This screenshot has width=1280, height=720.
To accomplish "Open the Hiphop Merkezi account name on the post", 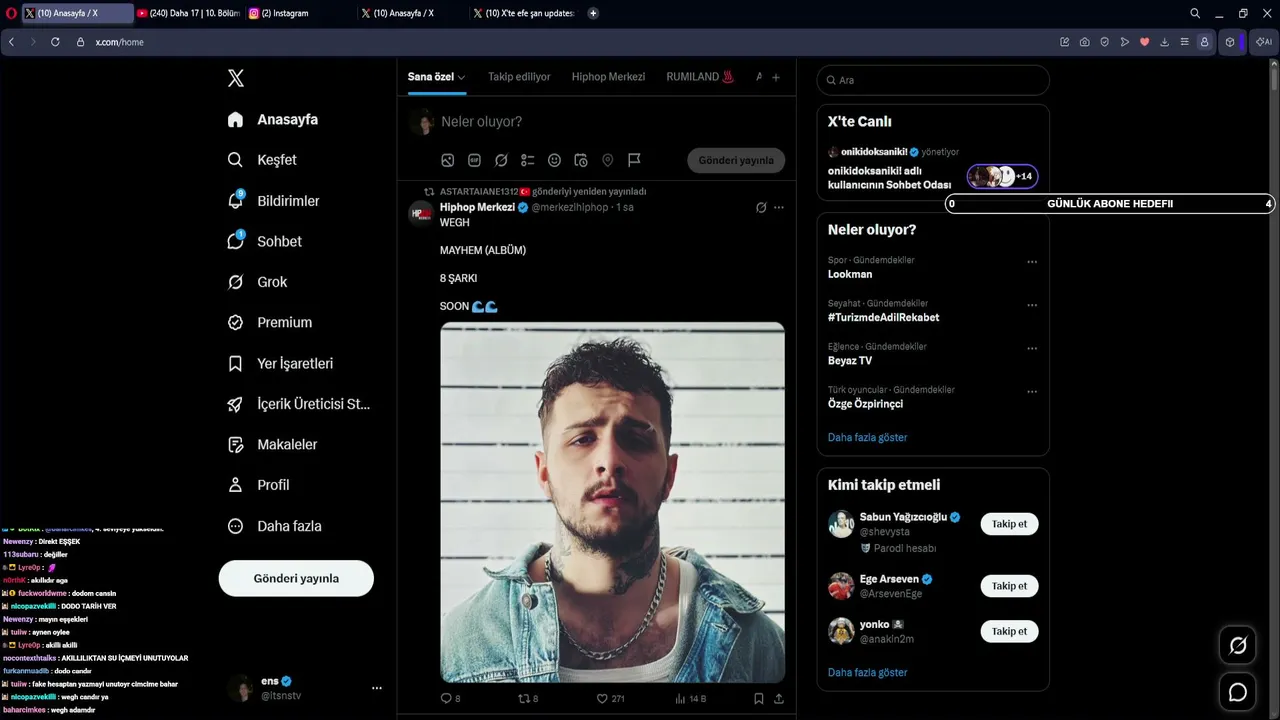I will [x=477, y=207].
